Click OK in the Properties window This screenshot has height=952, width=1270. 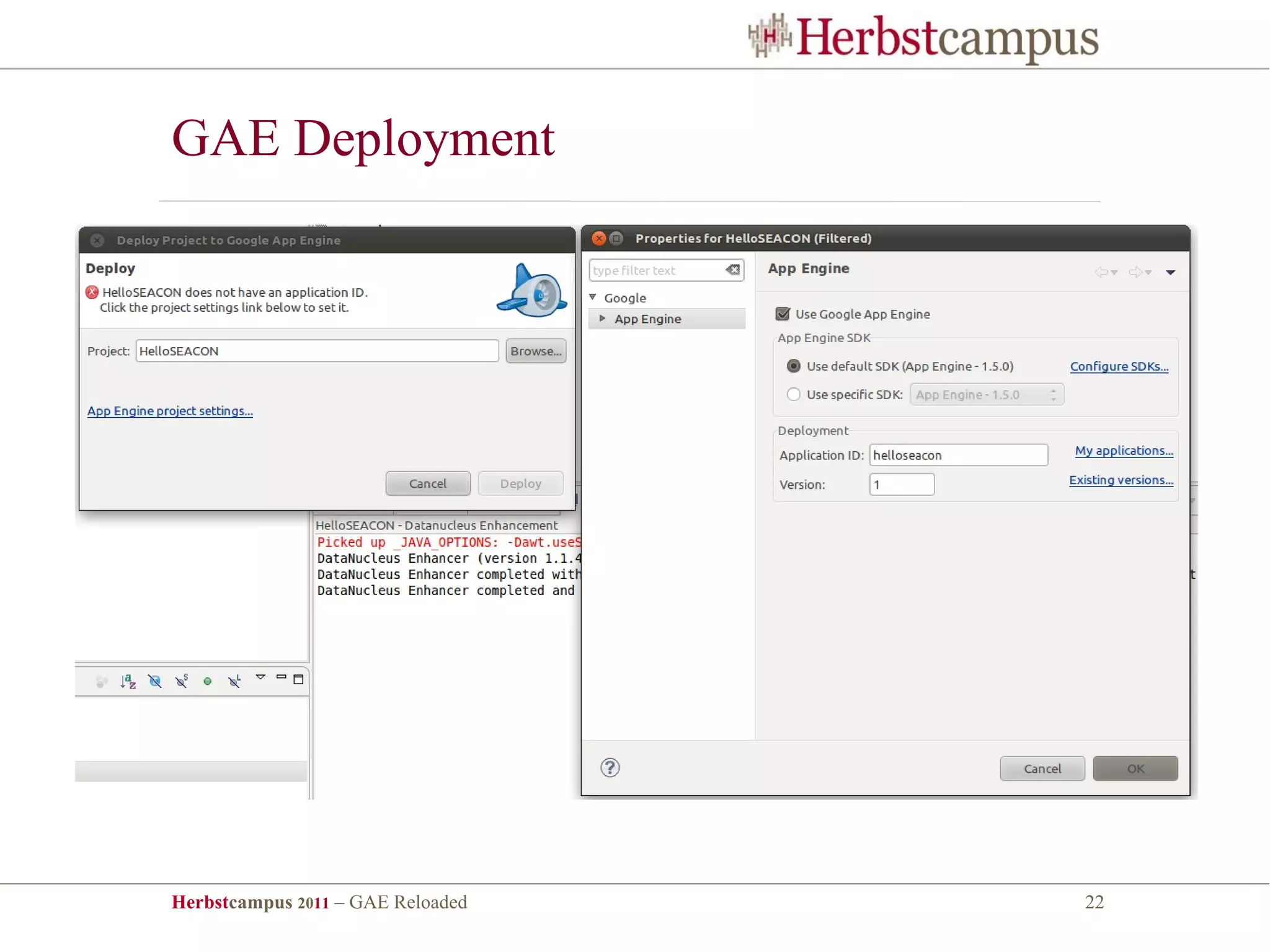[x=1135, y=769]
